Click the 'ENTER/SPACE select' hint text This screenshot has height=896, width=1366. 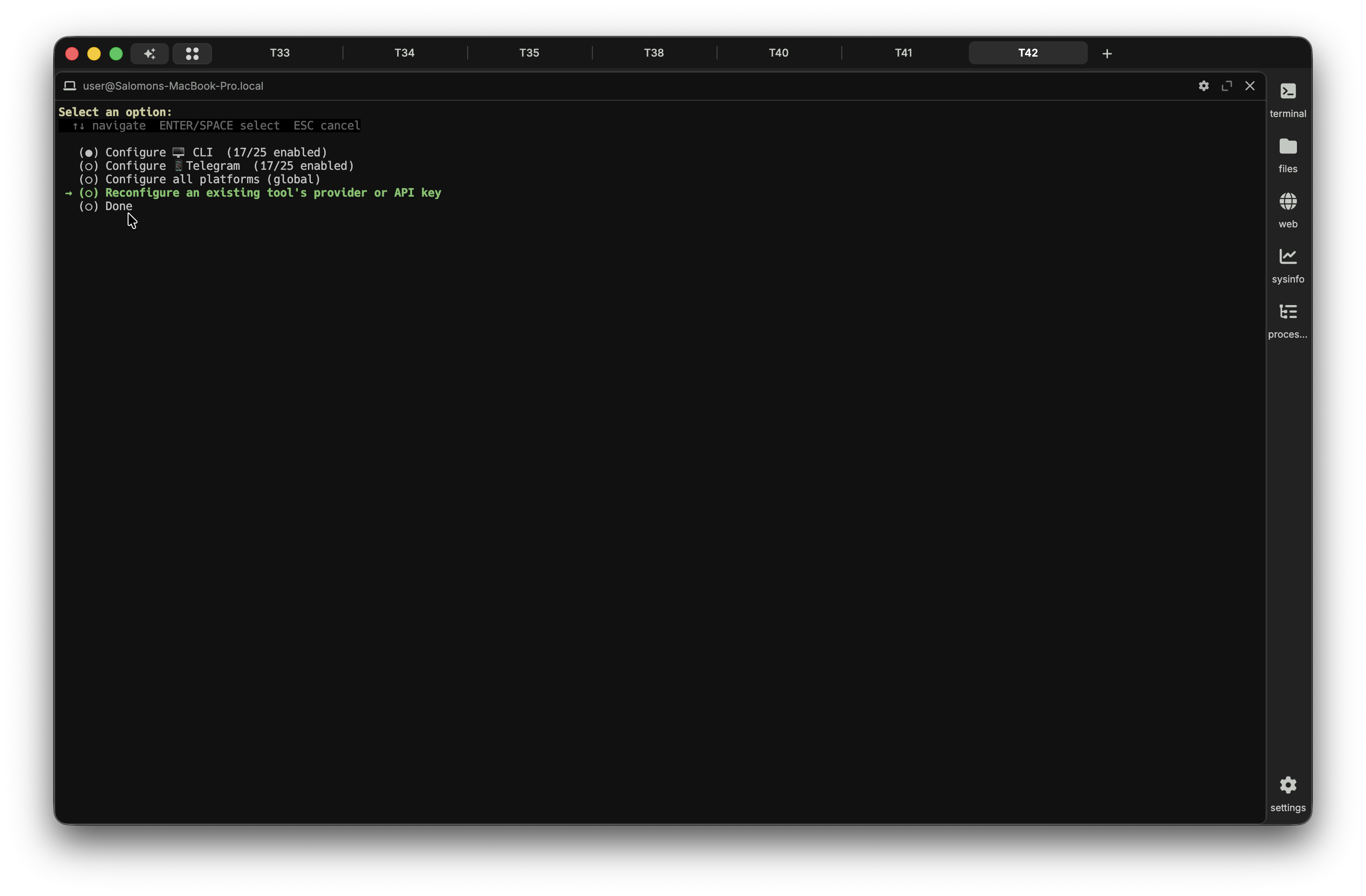point(219,125)
